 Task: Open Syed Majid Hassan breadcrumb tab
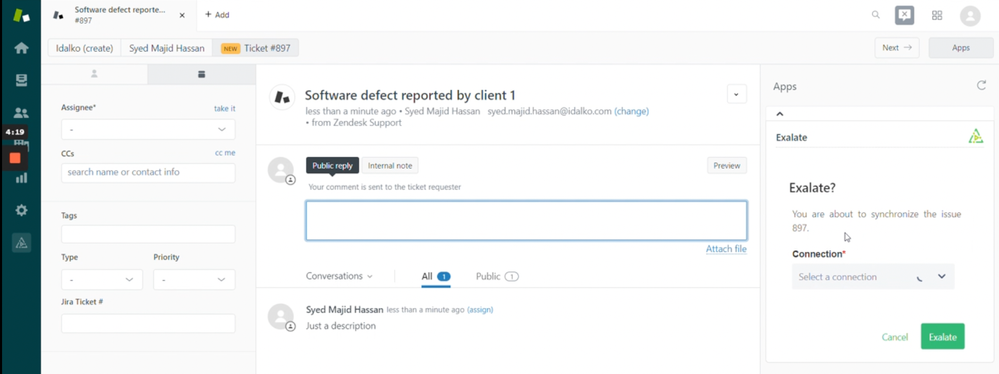point(167,48)
